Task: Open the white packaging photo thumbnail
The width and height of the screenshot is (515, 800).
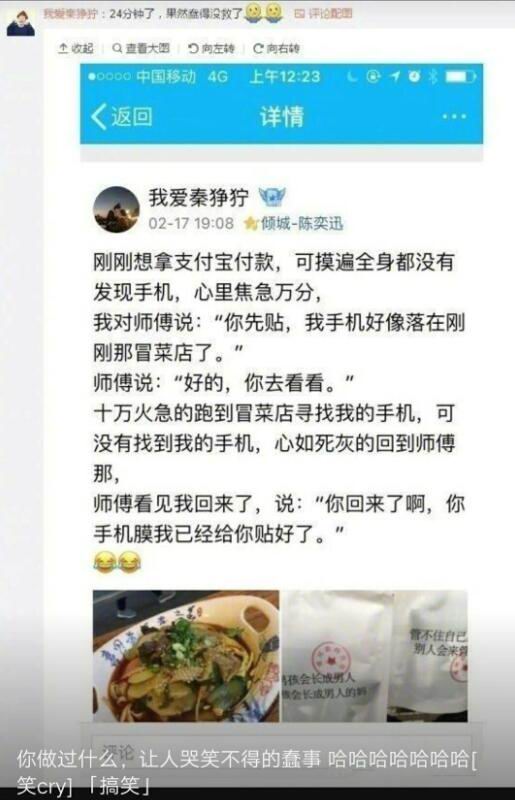Action: point(375,656)
